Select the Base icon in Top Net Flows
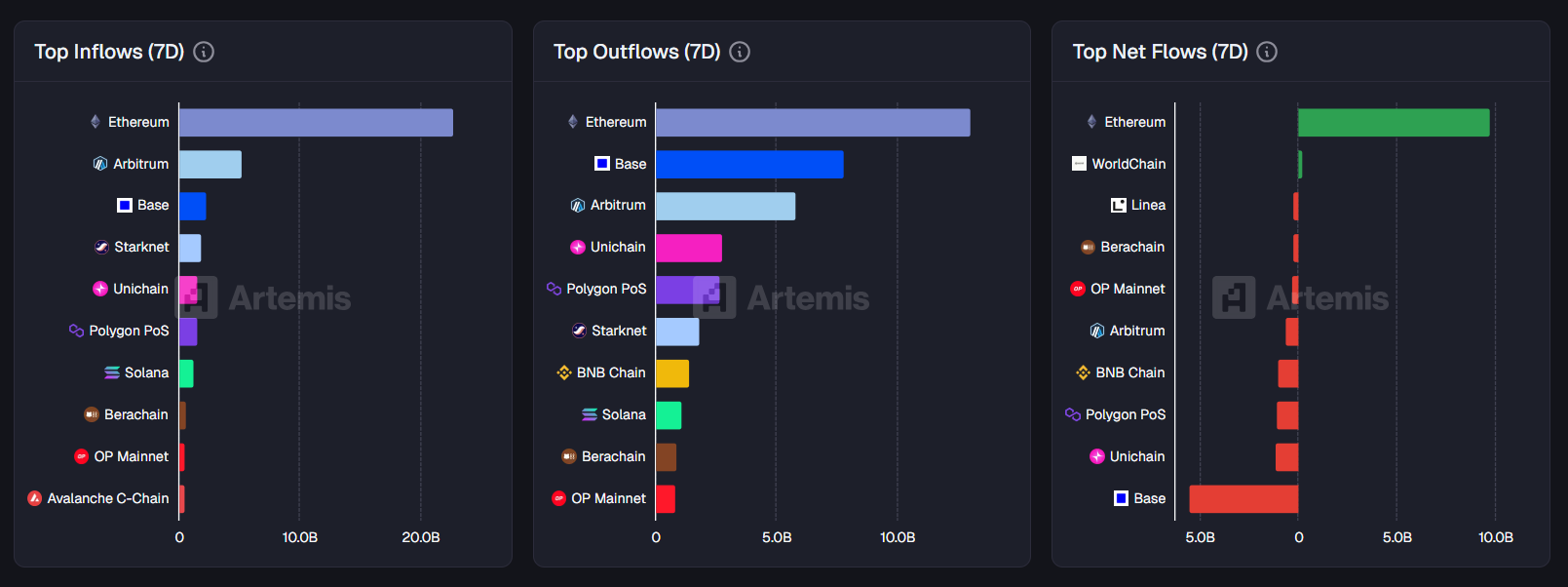 pyautogui.click(x=1122, y=498)
